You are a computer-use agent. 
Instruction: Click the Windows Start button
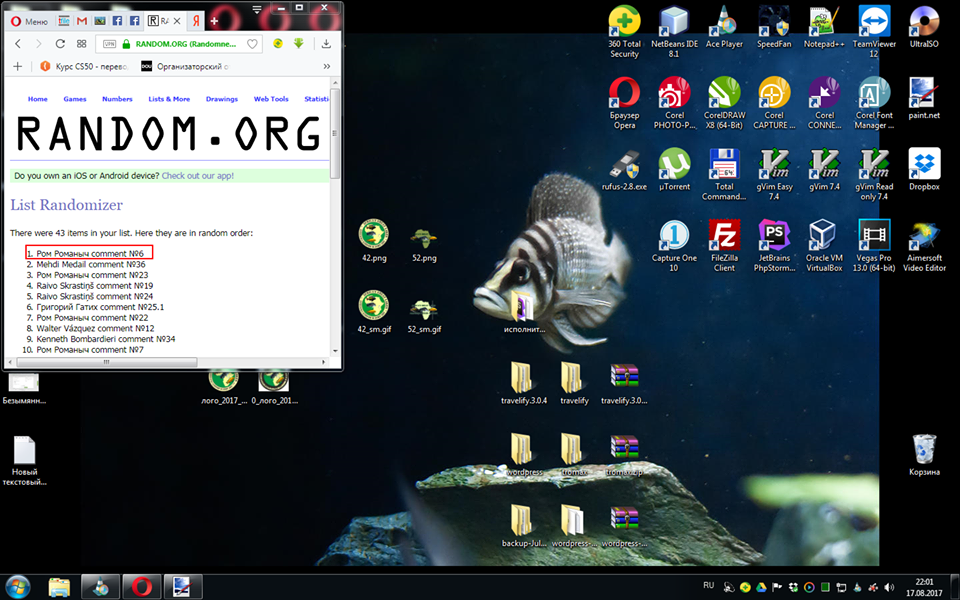pos(18,585)
